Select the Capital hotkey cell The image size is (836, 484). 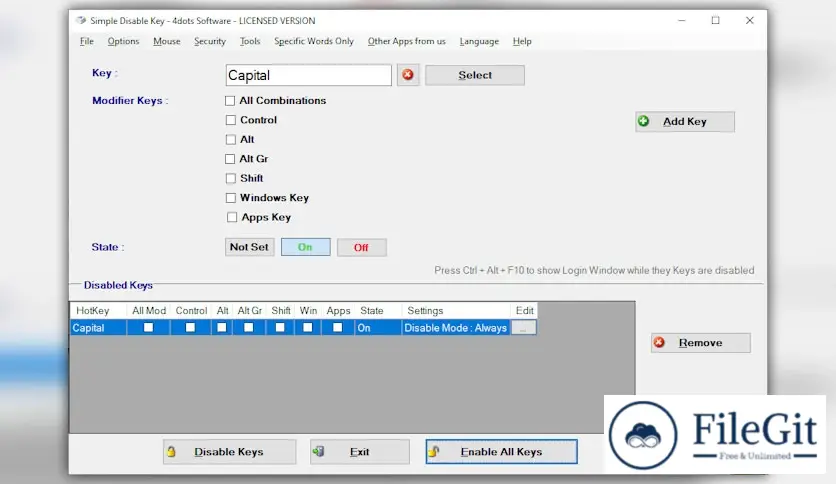coord(98,328)
